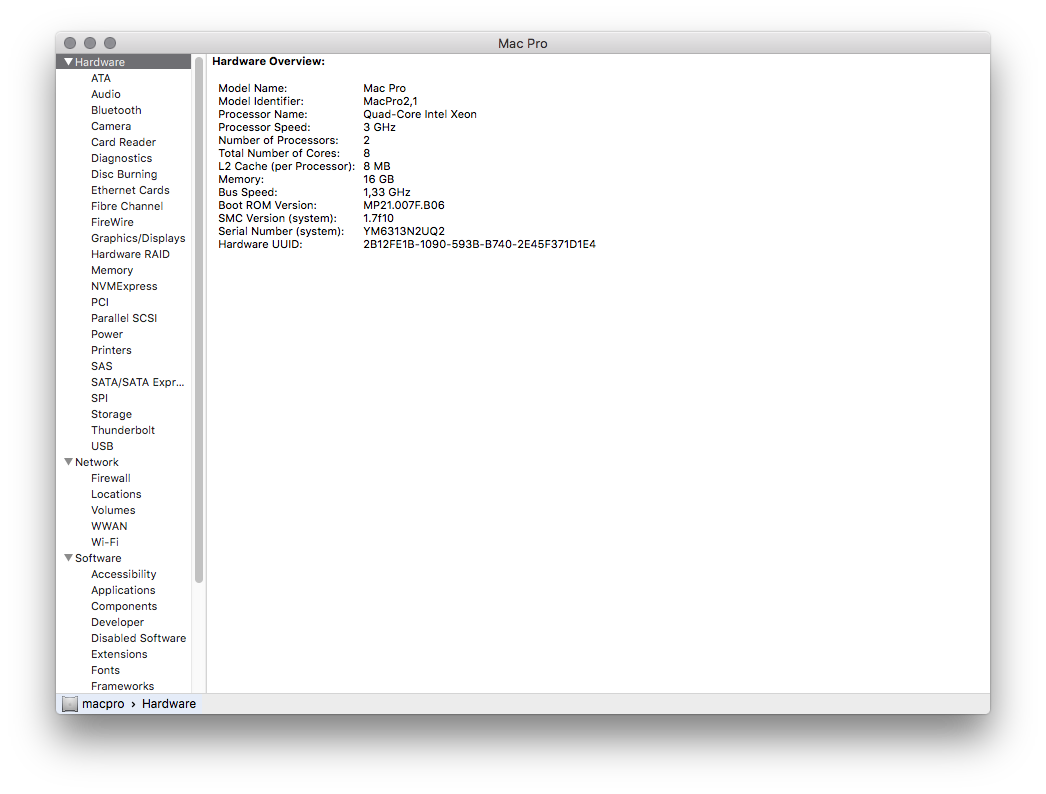The width and height of the screenshot is (1046, 794).
Task: Select Frameworks in the sidebar
Action: point(122,686)
